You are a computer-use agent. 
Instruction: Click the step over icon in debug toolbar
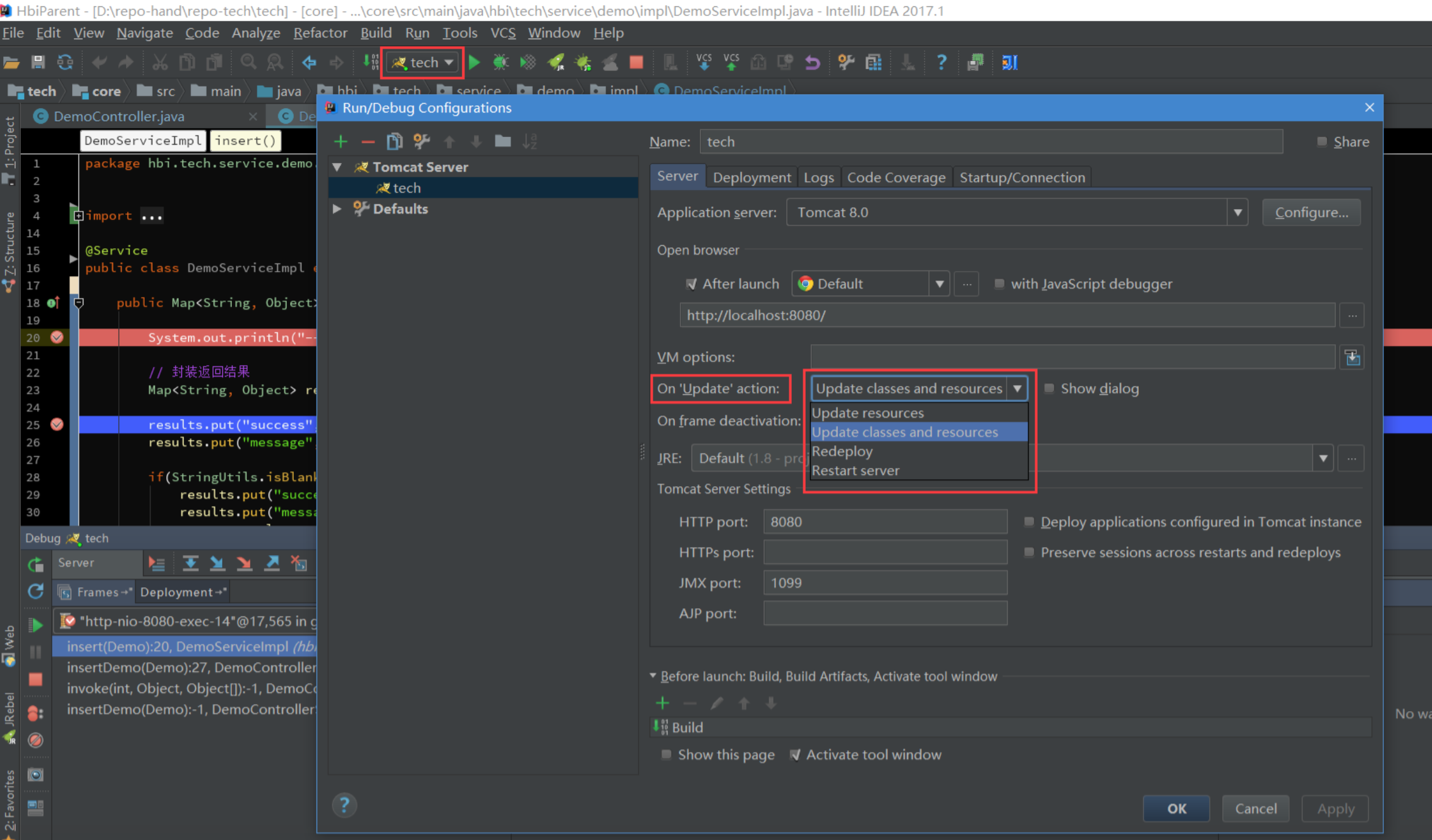tap(192, 562)
